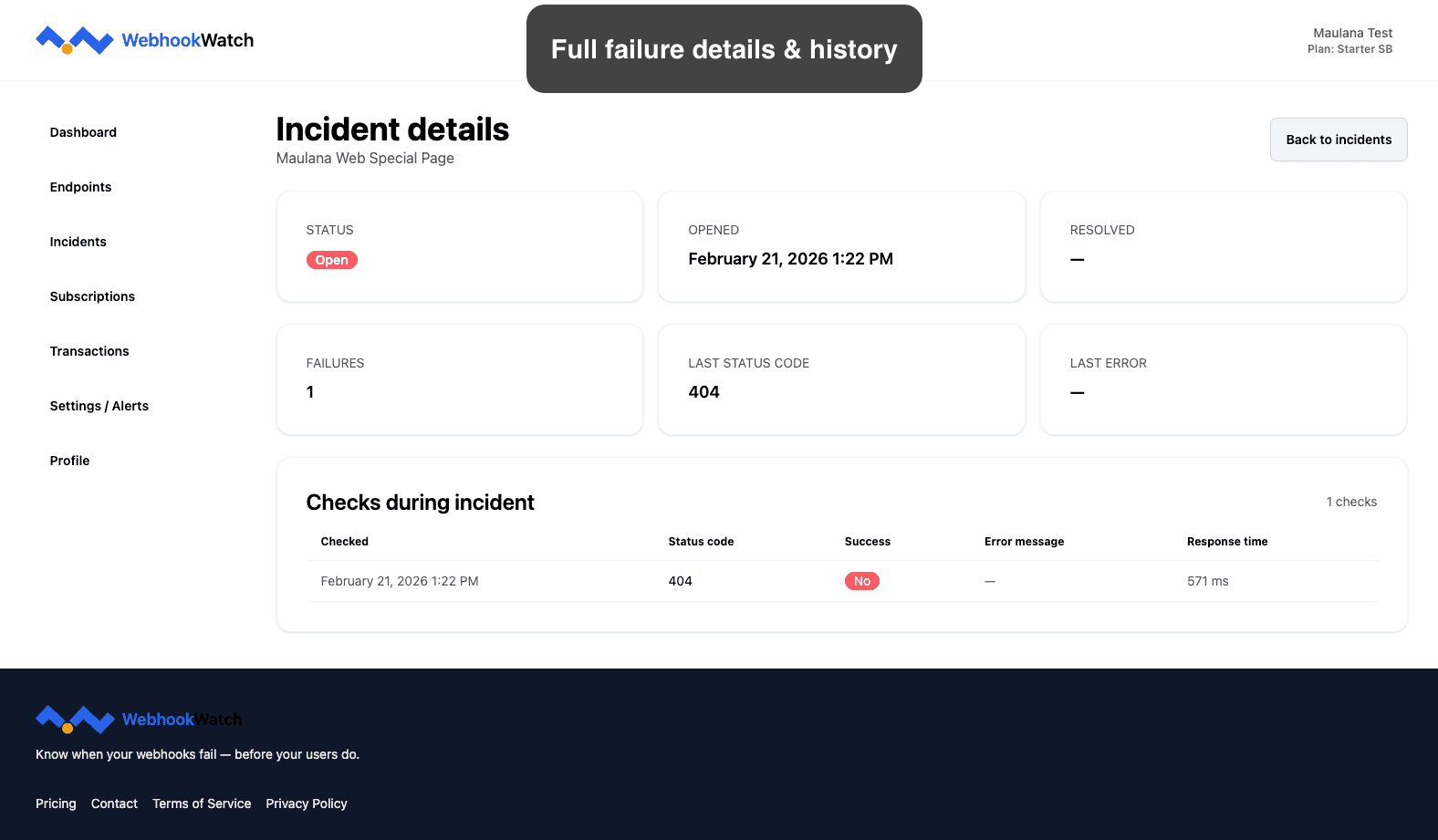Open the Privacy Policy
This screenshot has width=1438, height=840.
pos(307,804)
